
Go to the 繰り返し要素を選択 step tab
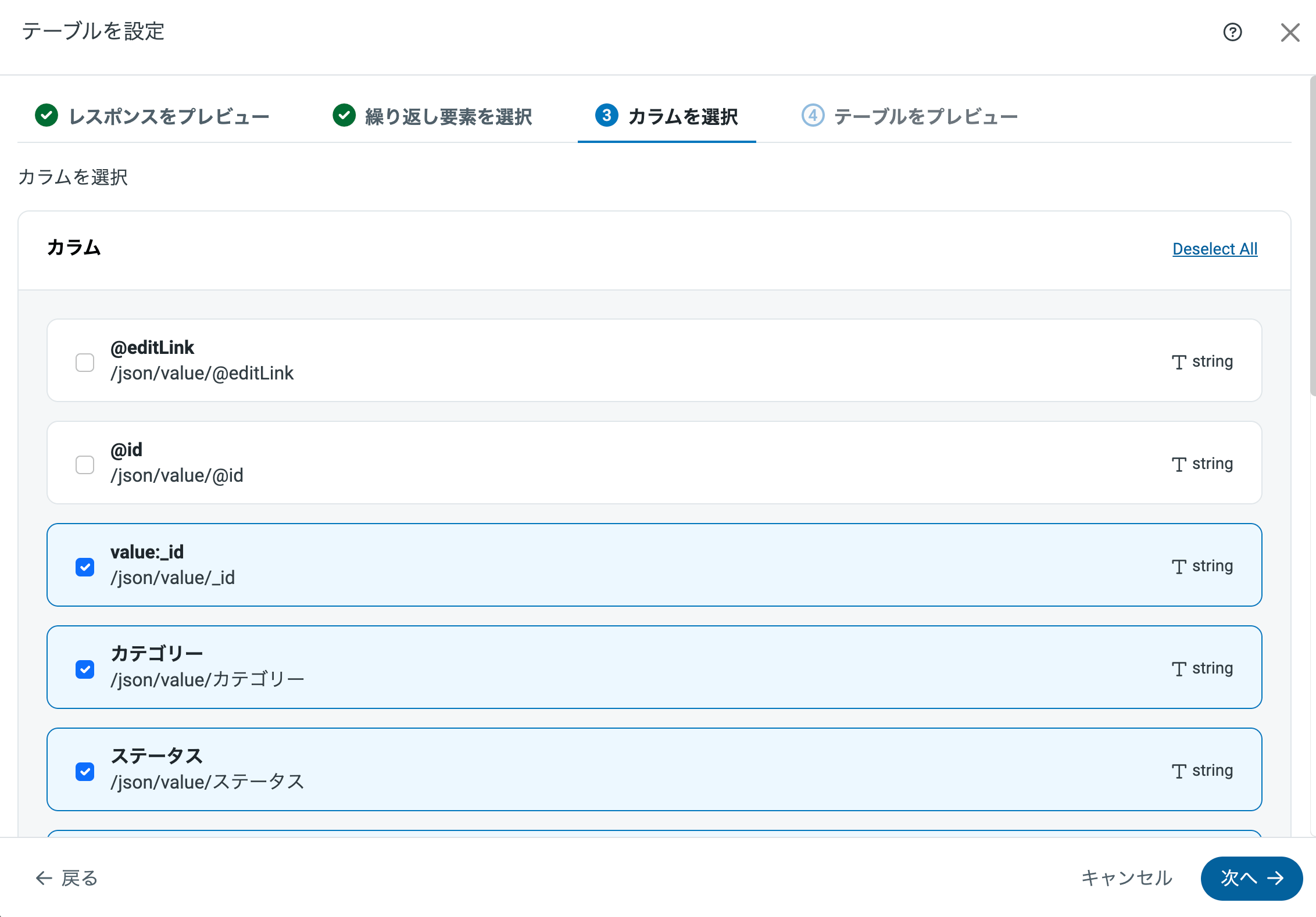click(x=448, y=117)
